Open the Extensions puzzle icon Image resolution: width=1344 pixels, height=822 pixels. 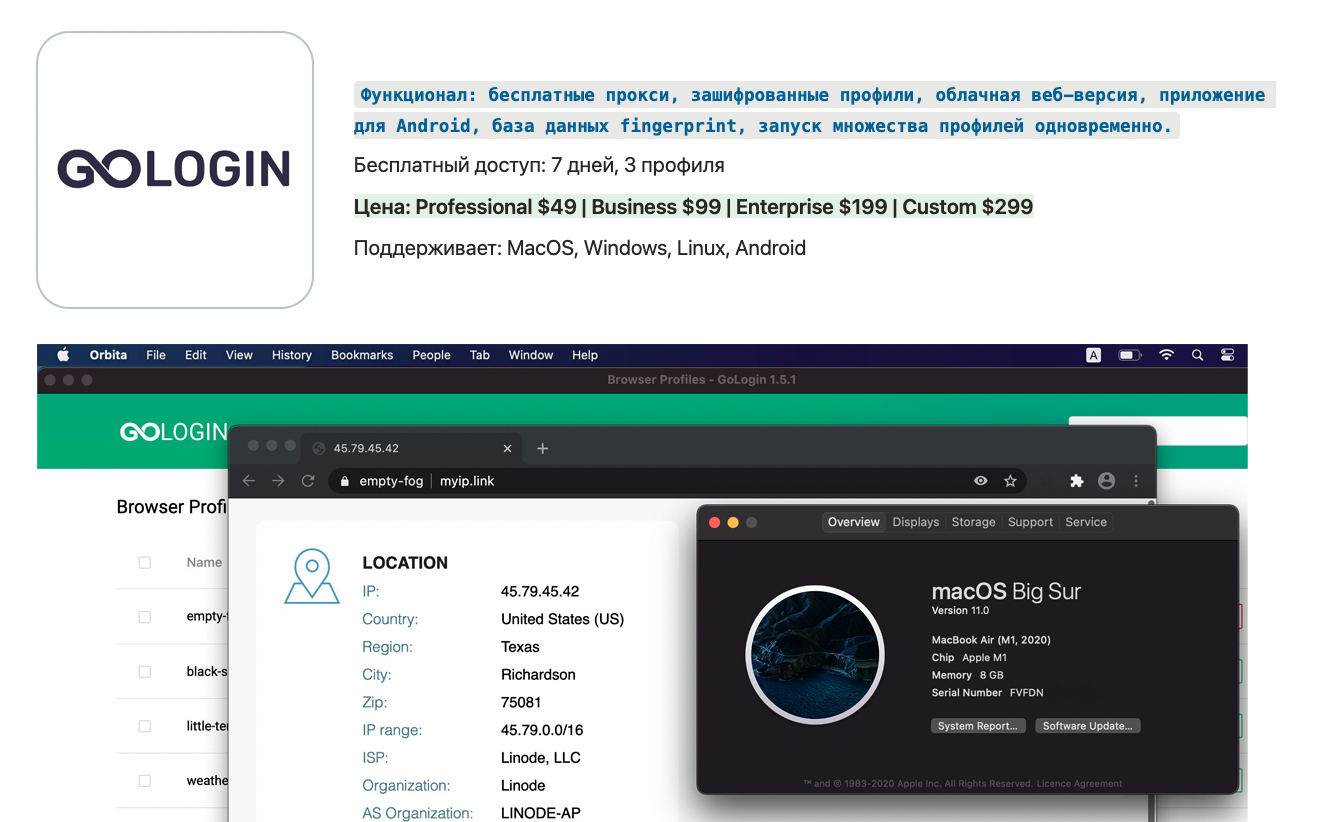click(x=1077, y=481)
